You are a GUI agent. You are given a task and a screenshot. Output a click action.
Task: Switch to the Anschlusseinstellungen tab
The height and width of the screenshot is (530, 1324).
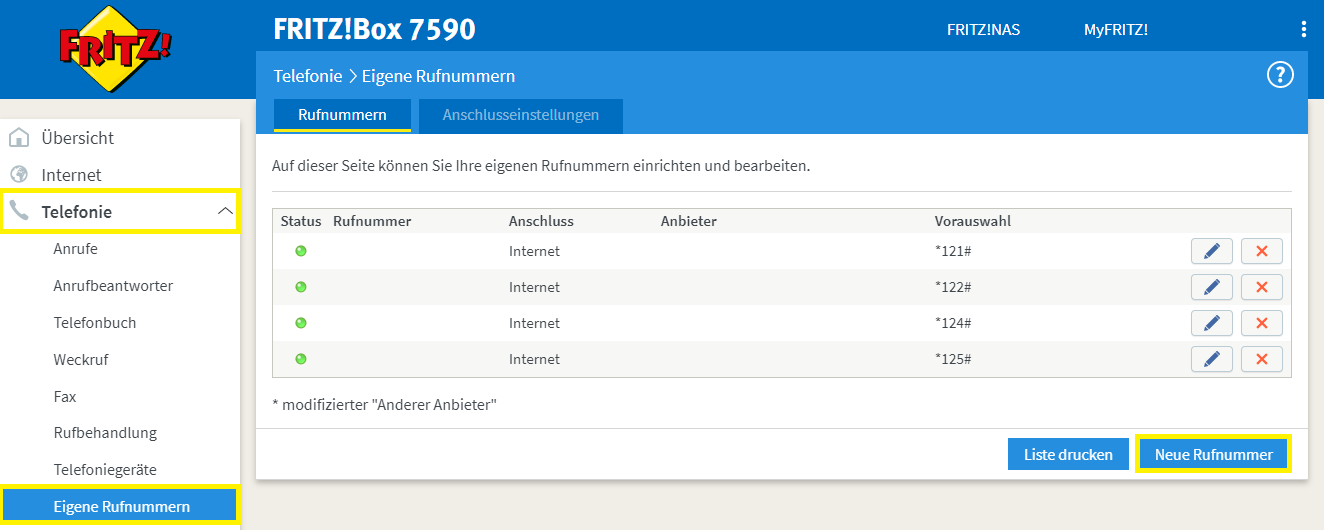pos(521,115)
